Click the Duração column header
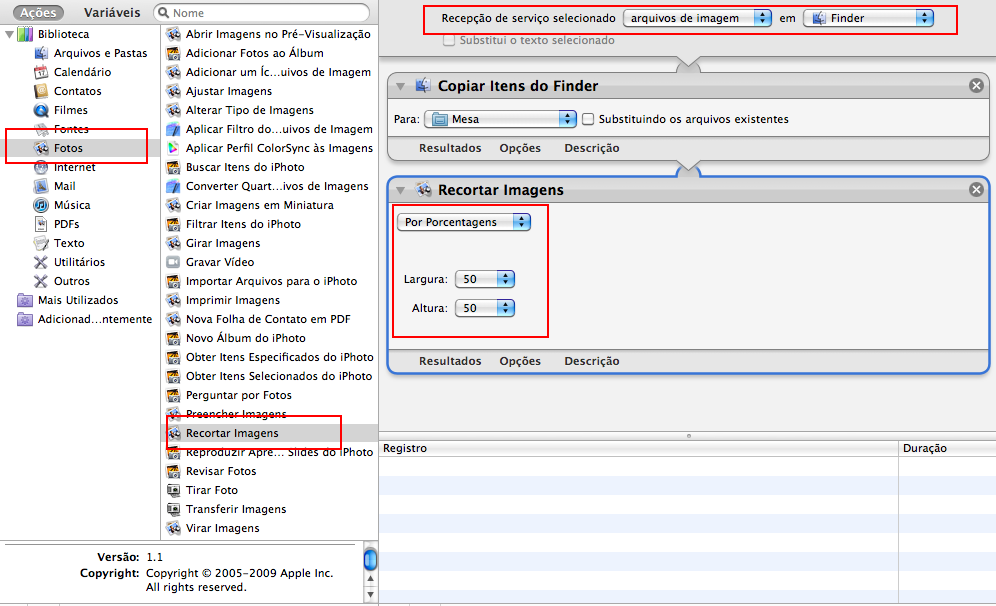This screenshot has width=996, height=606. [x=947, y=448]
